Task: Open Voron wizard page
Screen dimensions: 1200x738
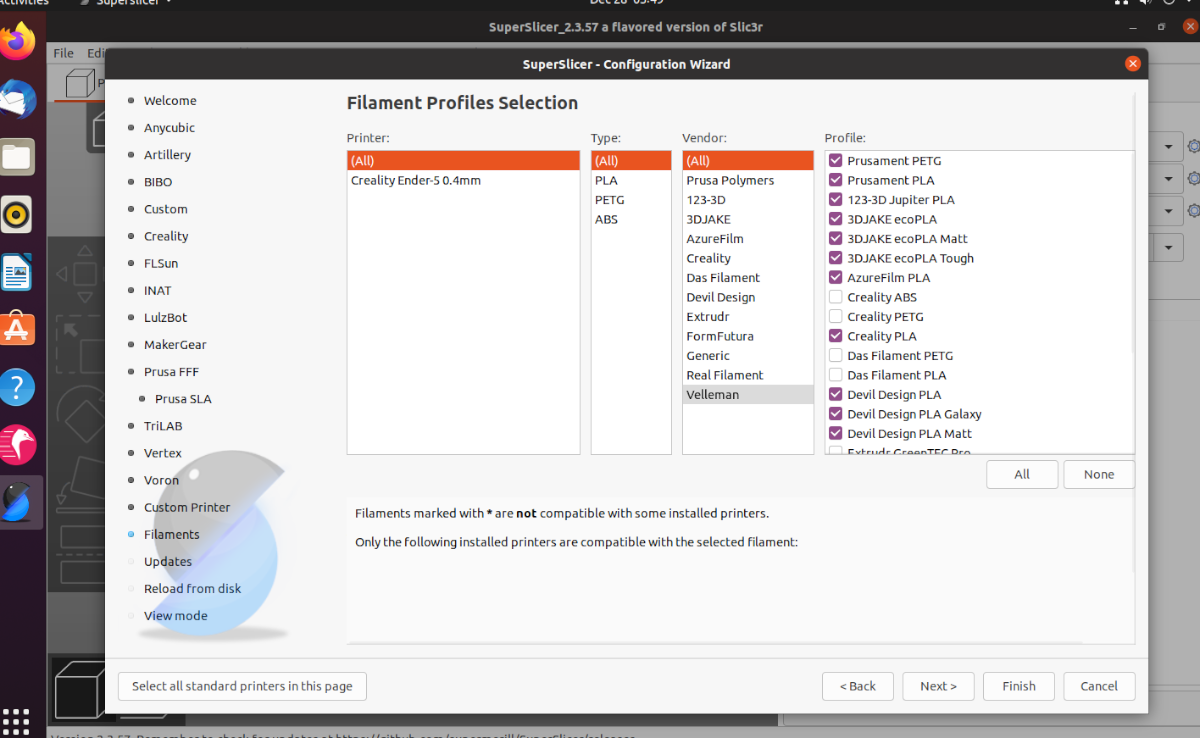Action: [x=161, y=480]
